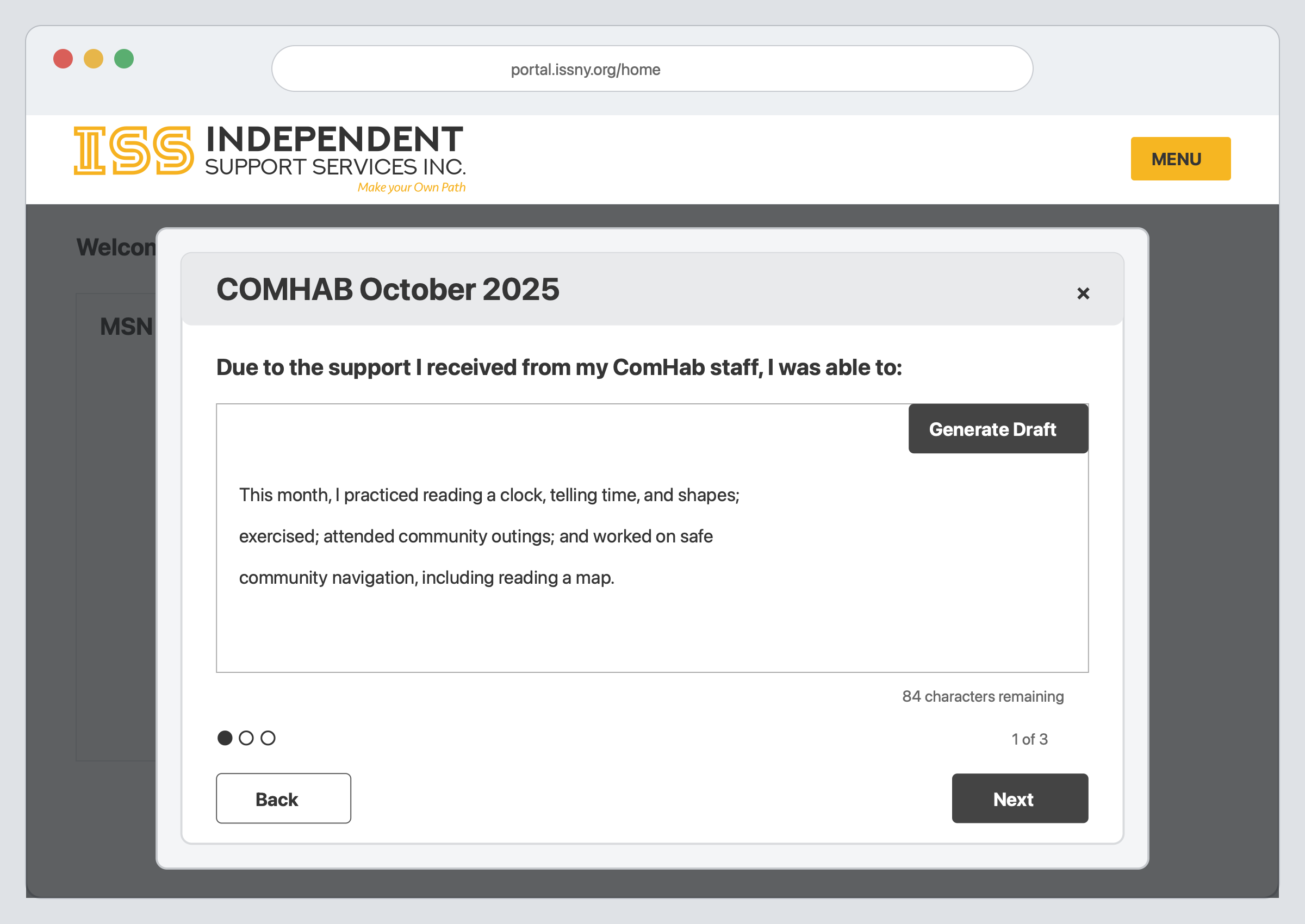Close the COMHAB October 2025 dialog

(1083, 293)
